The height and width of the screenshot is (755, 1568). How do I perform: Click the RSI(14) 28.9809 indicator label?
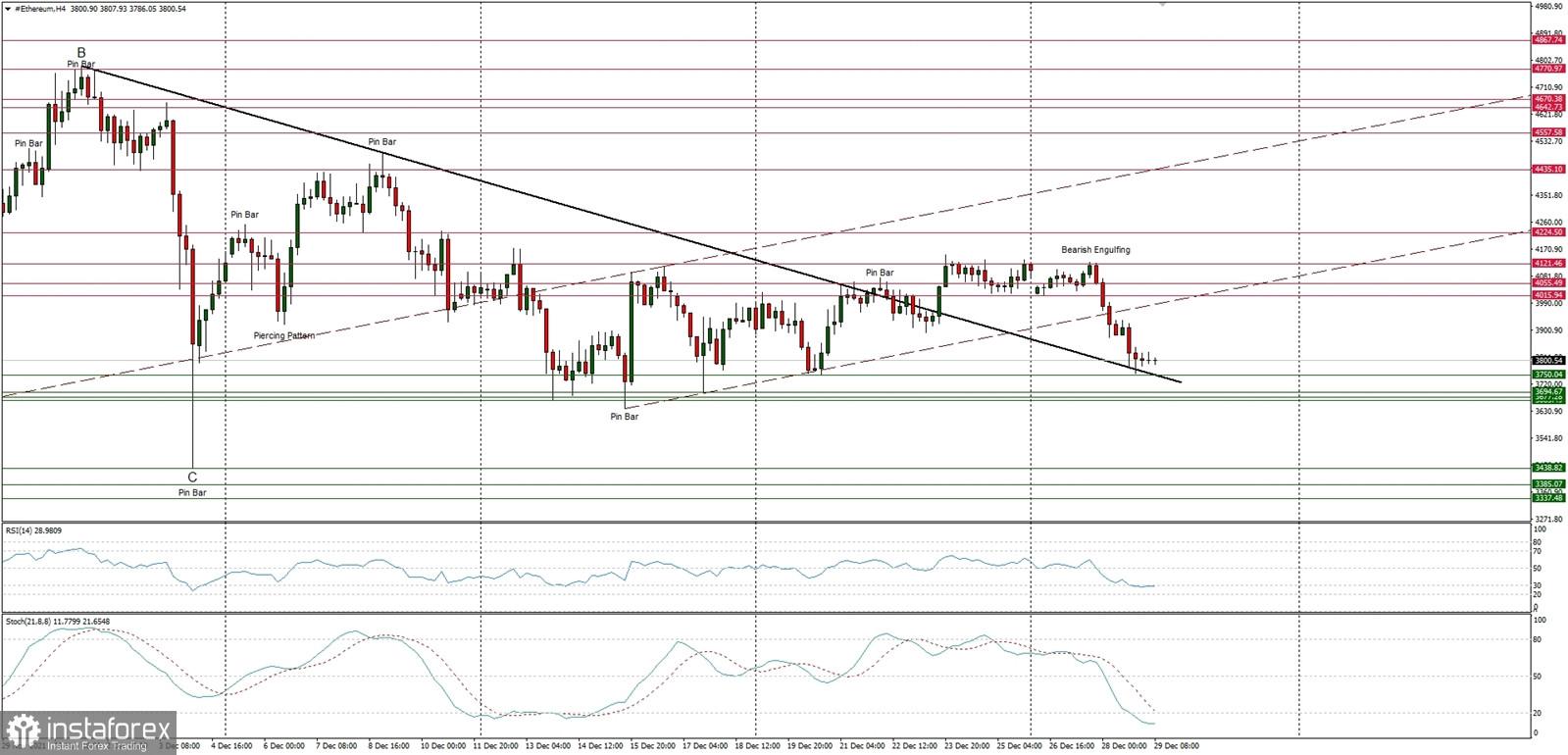tap(33, 530)
